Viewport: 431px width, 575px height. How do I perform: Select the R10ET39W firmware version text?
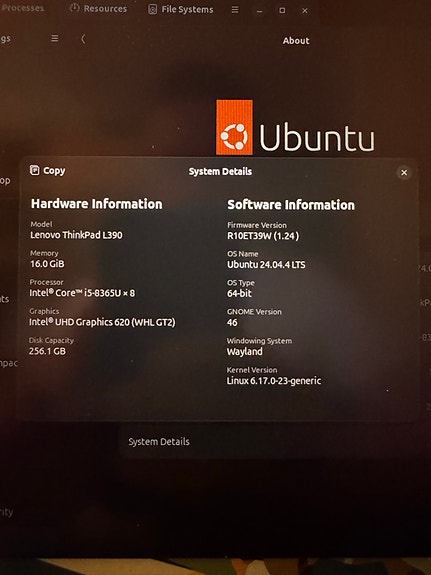[263, 236]
